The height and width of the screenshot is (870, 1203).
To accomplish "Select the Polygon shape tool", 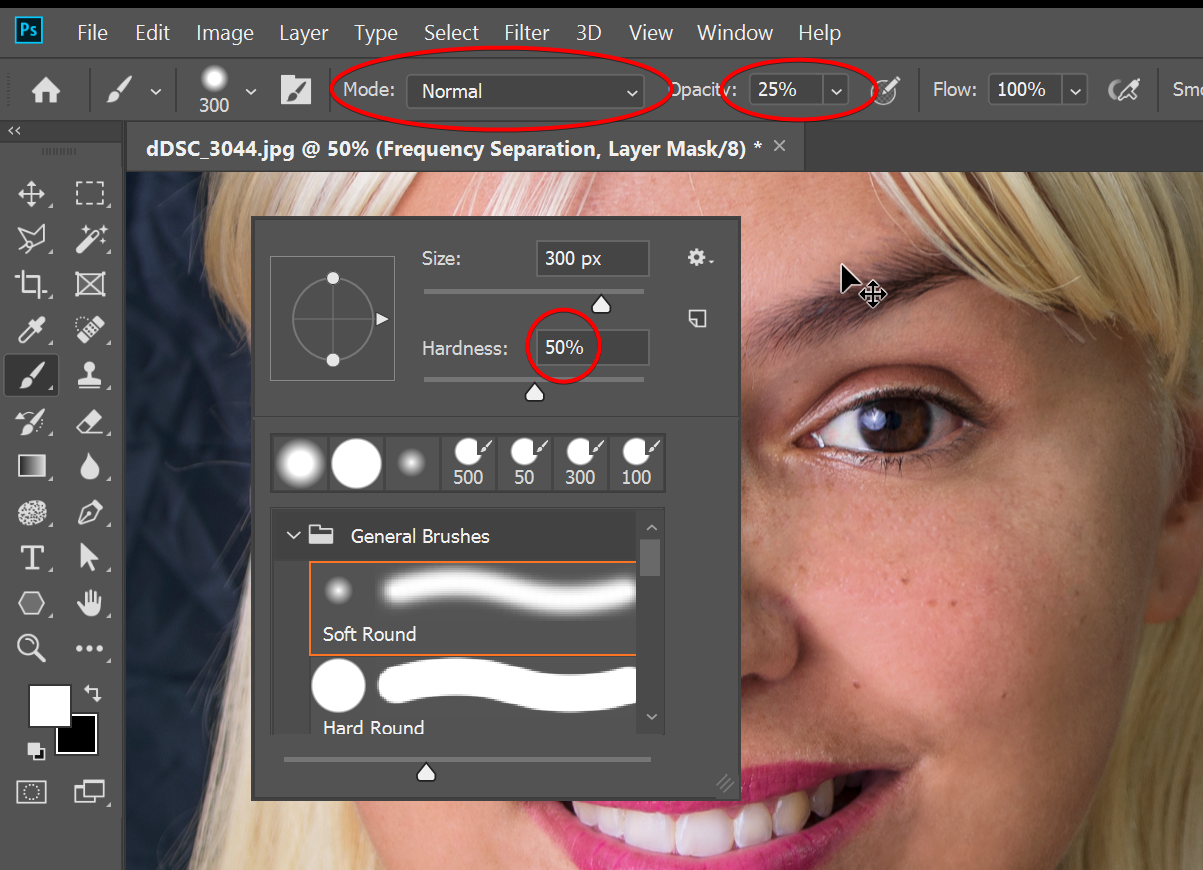I will (31, 603).
